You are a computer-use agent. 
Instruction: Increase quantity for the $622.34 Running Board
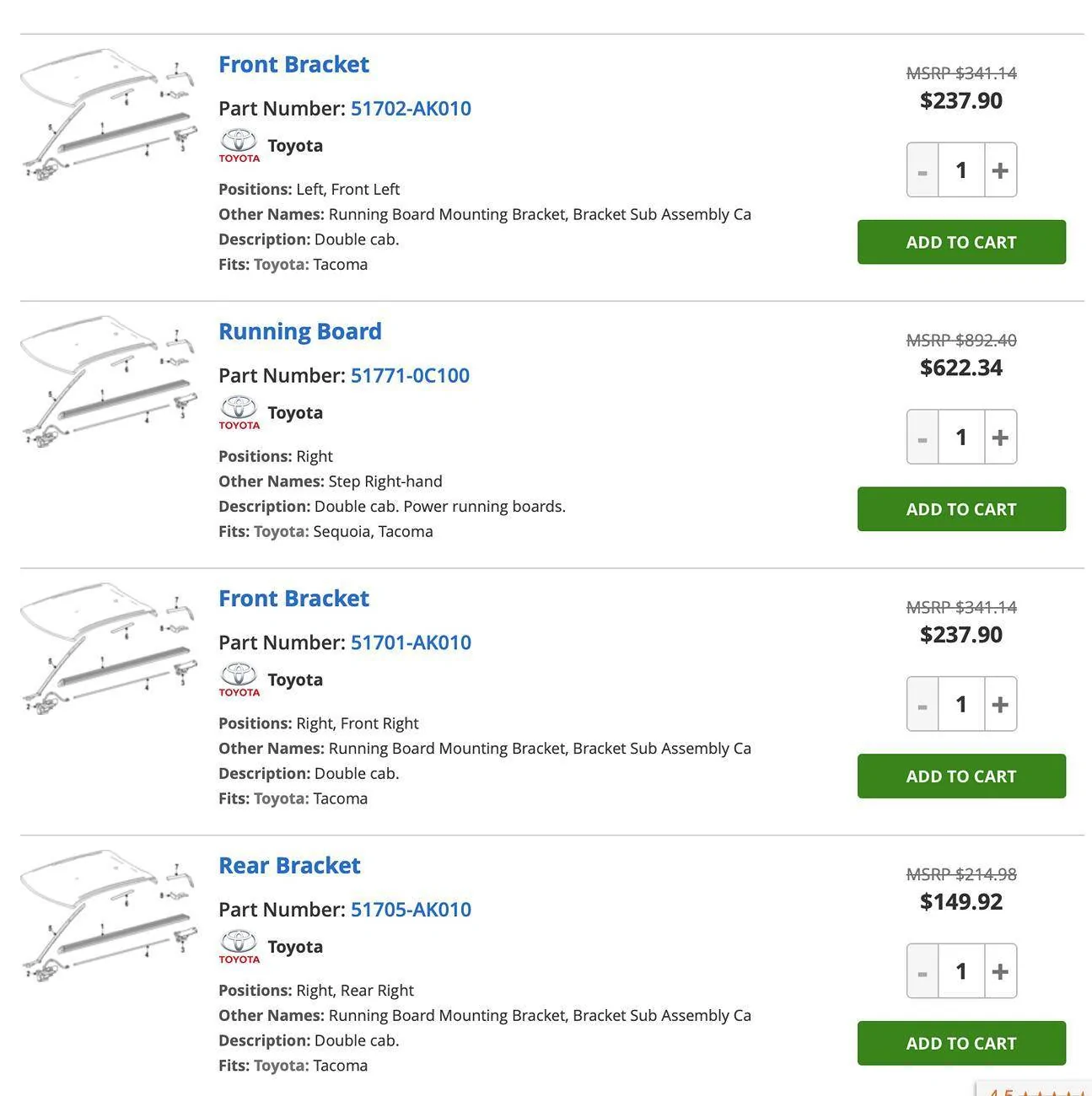tap(1000, 438)
